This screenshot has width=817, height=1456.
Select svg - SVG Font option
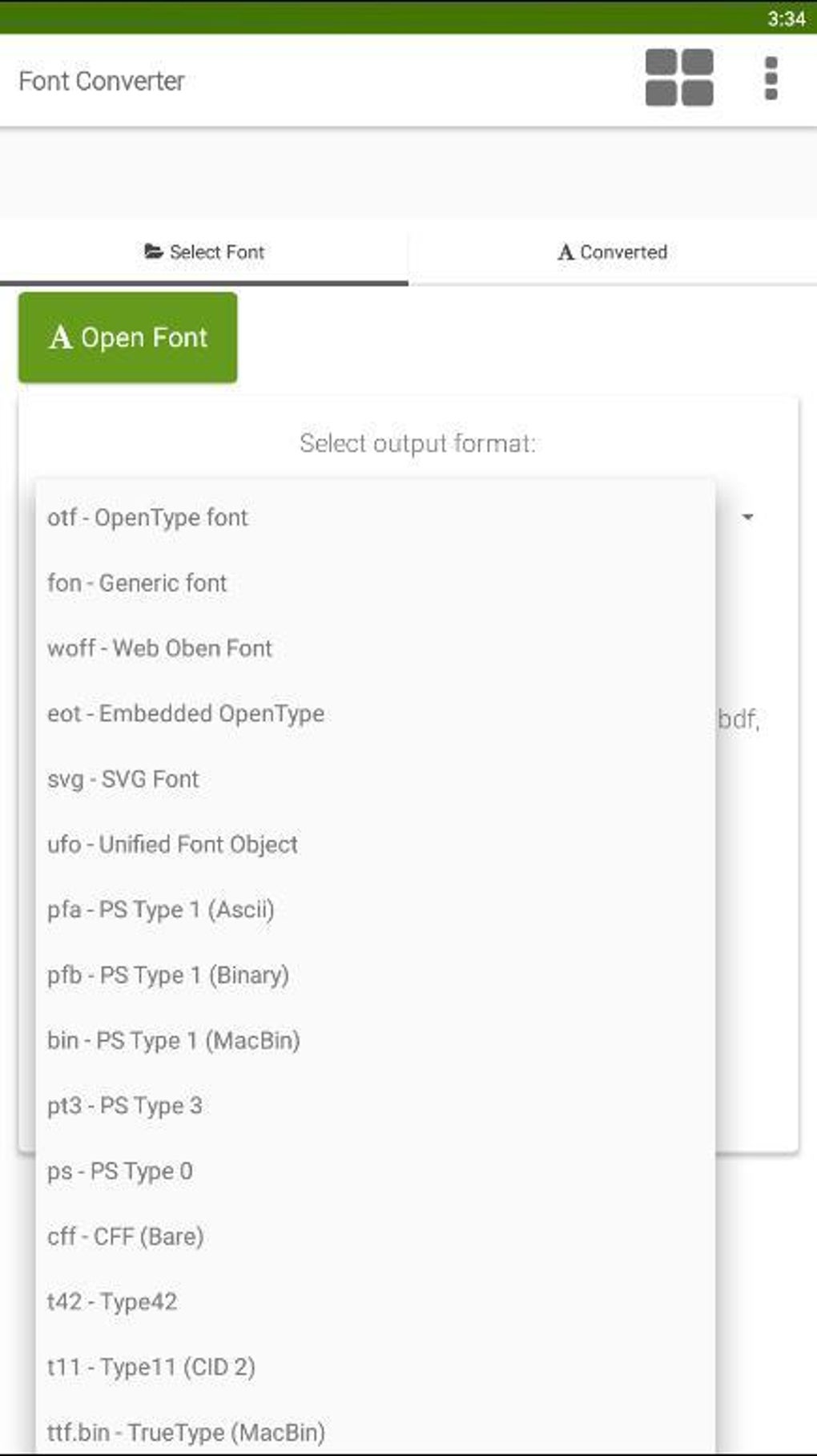tap(123, 779)
